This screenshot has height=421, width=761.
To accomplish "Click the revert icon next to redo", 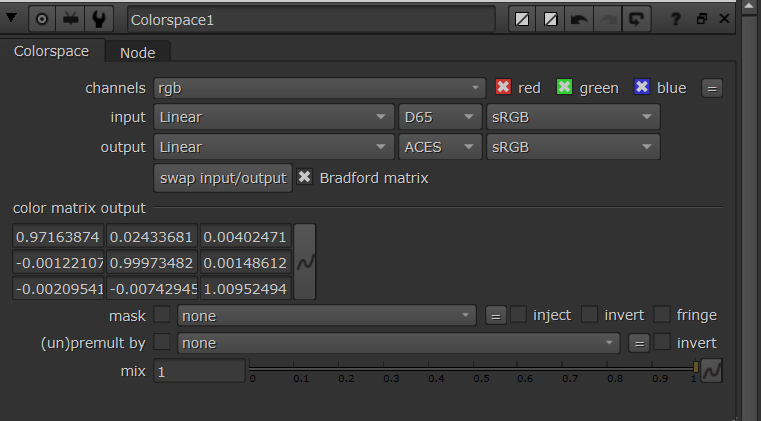I will coord(636,19).
